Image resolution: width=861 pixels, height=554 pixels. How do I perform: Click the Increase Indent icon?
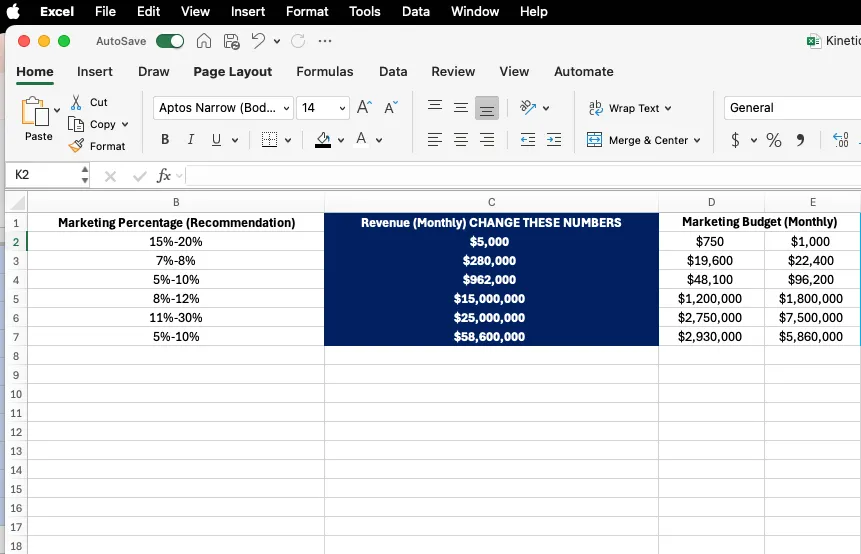553,140
